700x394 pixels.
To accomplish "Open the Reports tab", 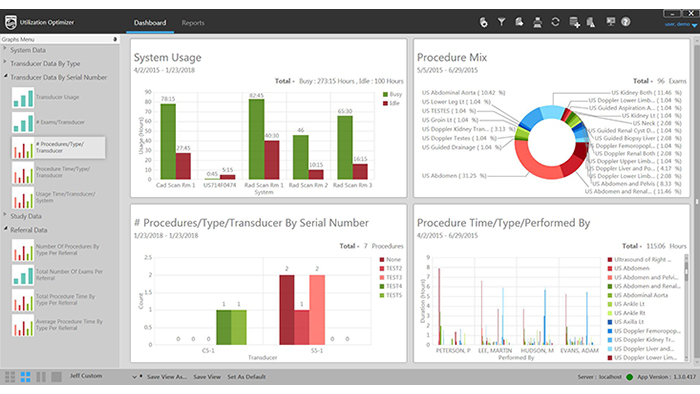I will click(x=193, y=23).
